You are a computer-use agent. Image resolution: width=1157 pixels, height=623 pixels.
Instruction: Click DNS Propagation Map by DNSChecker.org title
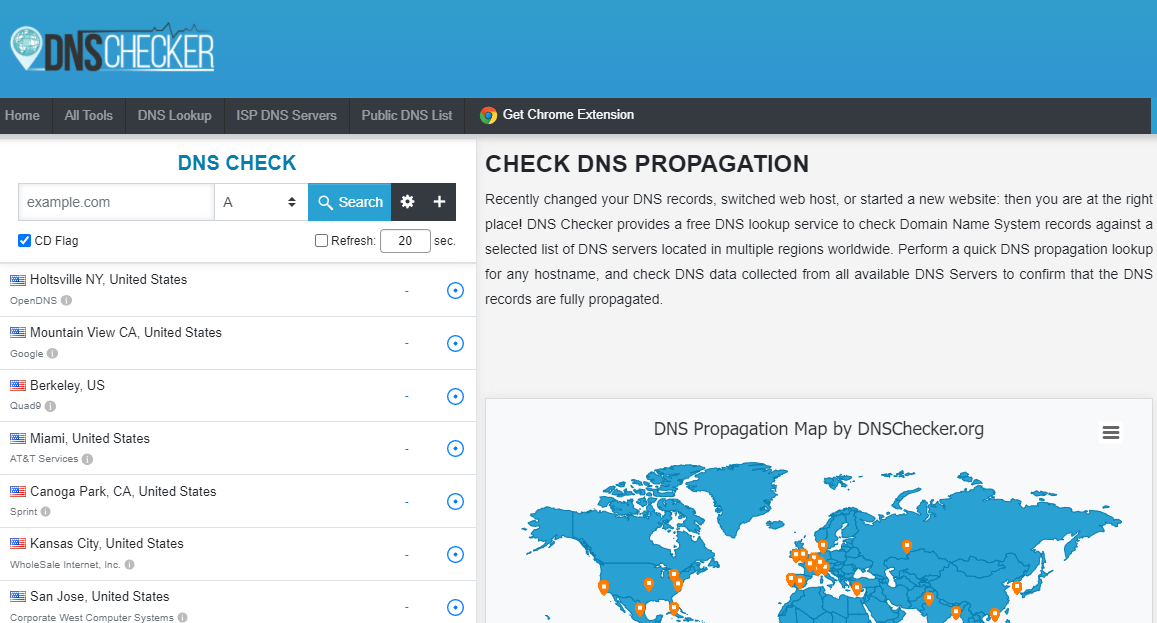tap(819, 429)
